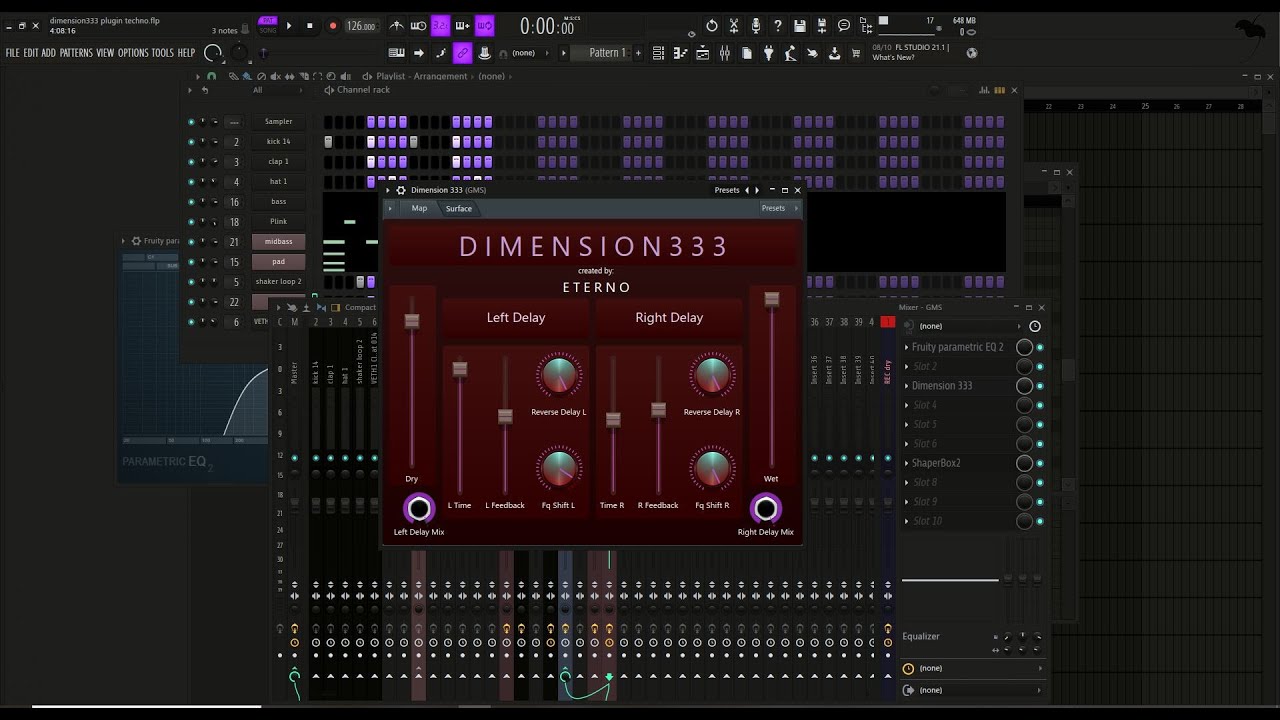This screenshot has width=1280, height=720.
Task: Click the Left Delay Mix knob
Action: click(x=419, y=509)
